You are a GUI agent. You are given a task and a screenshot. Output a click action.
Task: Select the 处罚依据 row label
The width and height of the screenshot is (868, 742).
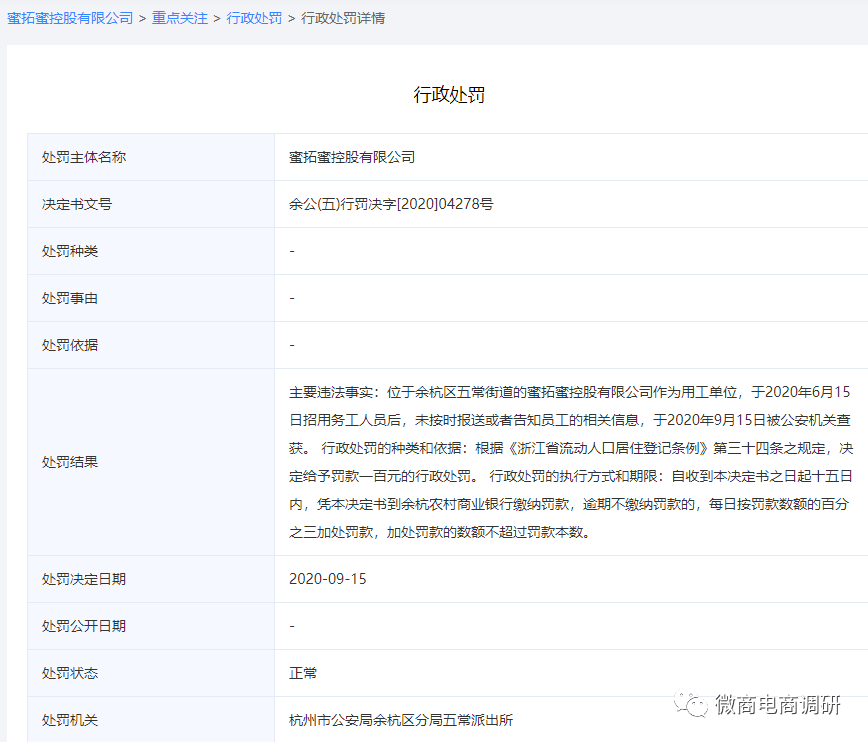pyautogui.click(x=70, y=345)
